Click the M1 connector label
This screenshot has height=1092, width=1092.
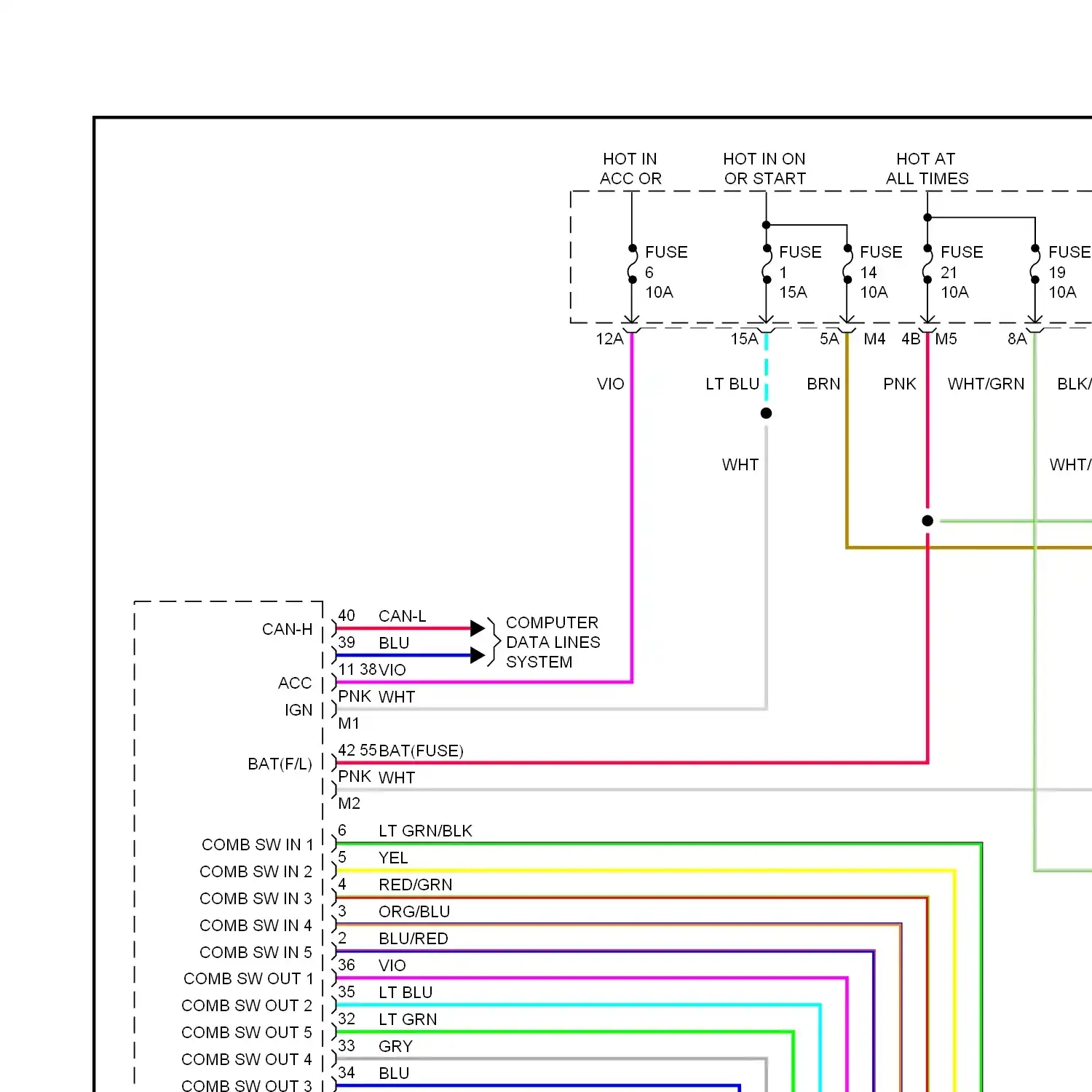[x=349, y=724]
